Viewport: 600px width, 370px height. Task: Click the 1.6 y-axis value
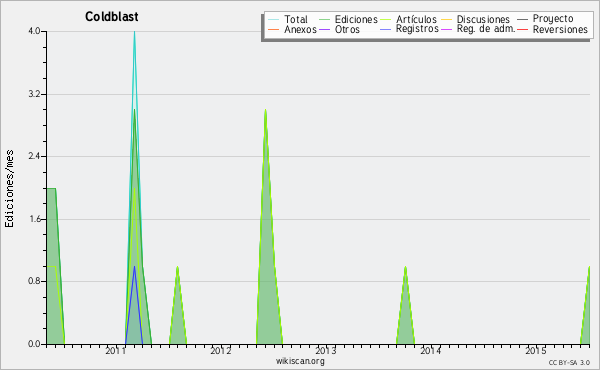click(x=34, y=219)
